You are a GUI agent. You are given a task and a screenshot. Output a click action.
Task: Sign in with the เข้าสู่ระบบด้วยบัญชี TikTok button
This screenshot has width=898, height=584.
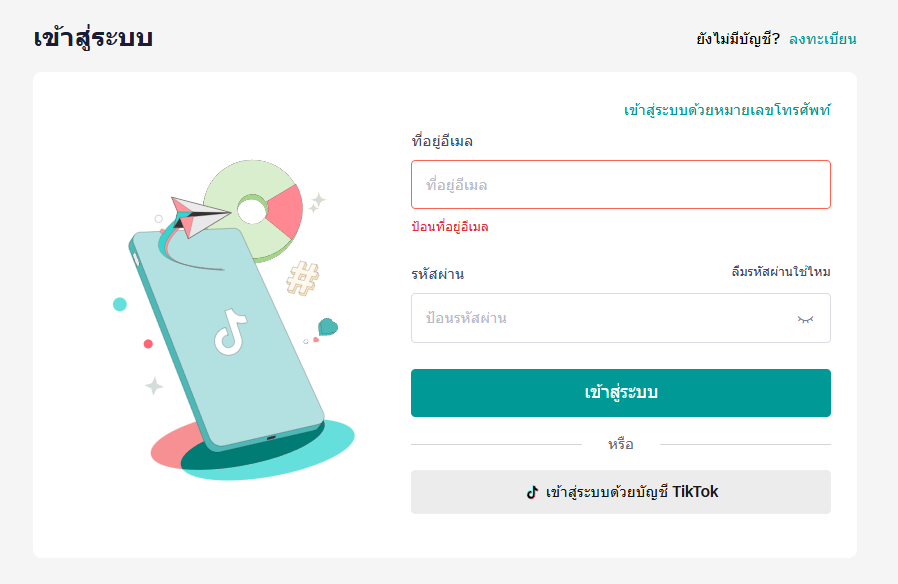coord(620,492)
